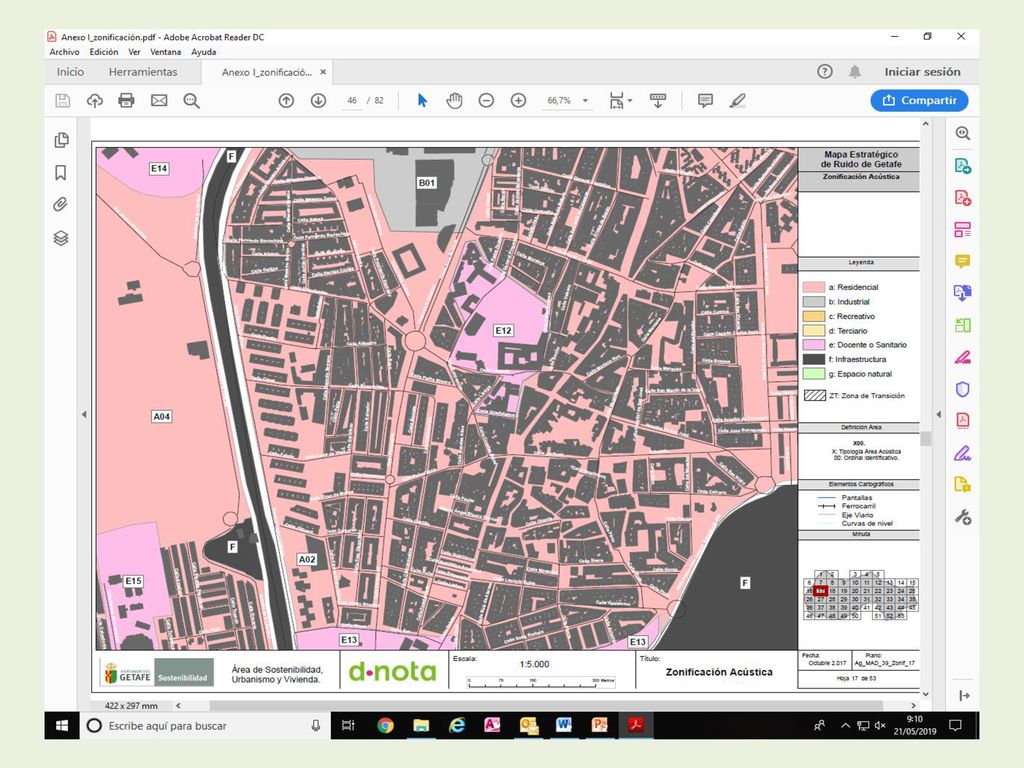Open bookmarks panel
The width and height of the screenshot is (1024, 768).
[61, 172]
